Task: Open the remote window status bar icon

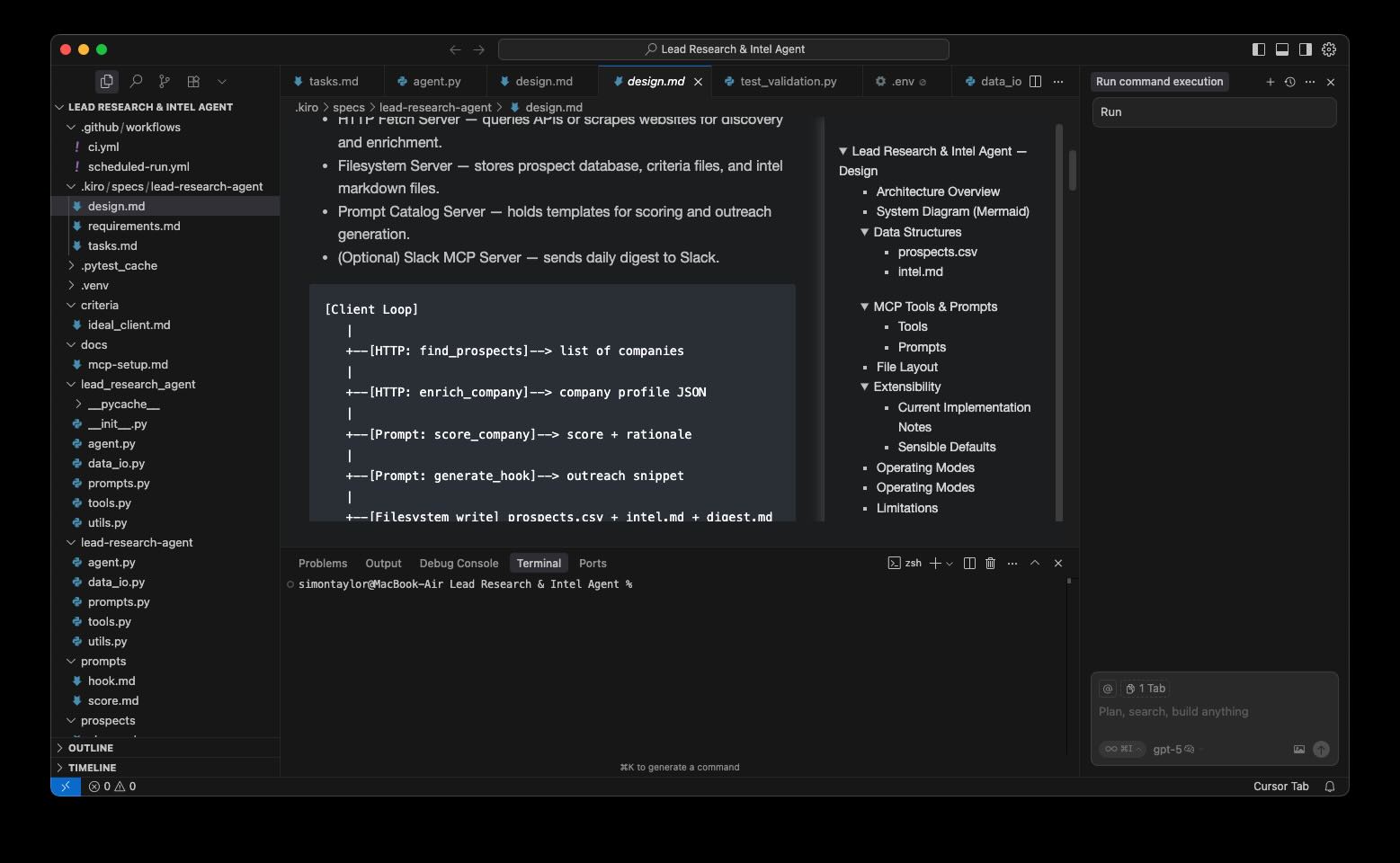Action: click(66, 787)
